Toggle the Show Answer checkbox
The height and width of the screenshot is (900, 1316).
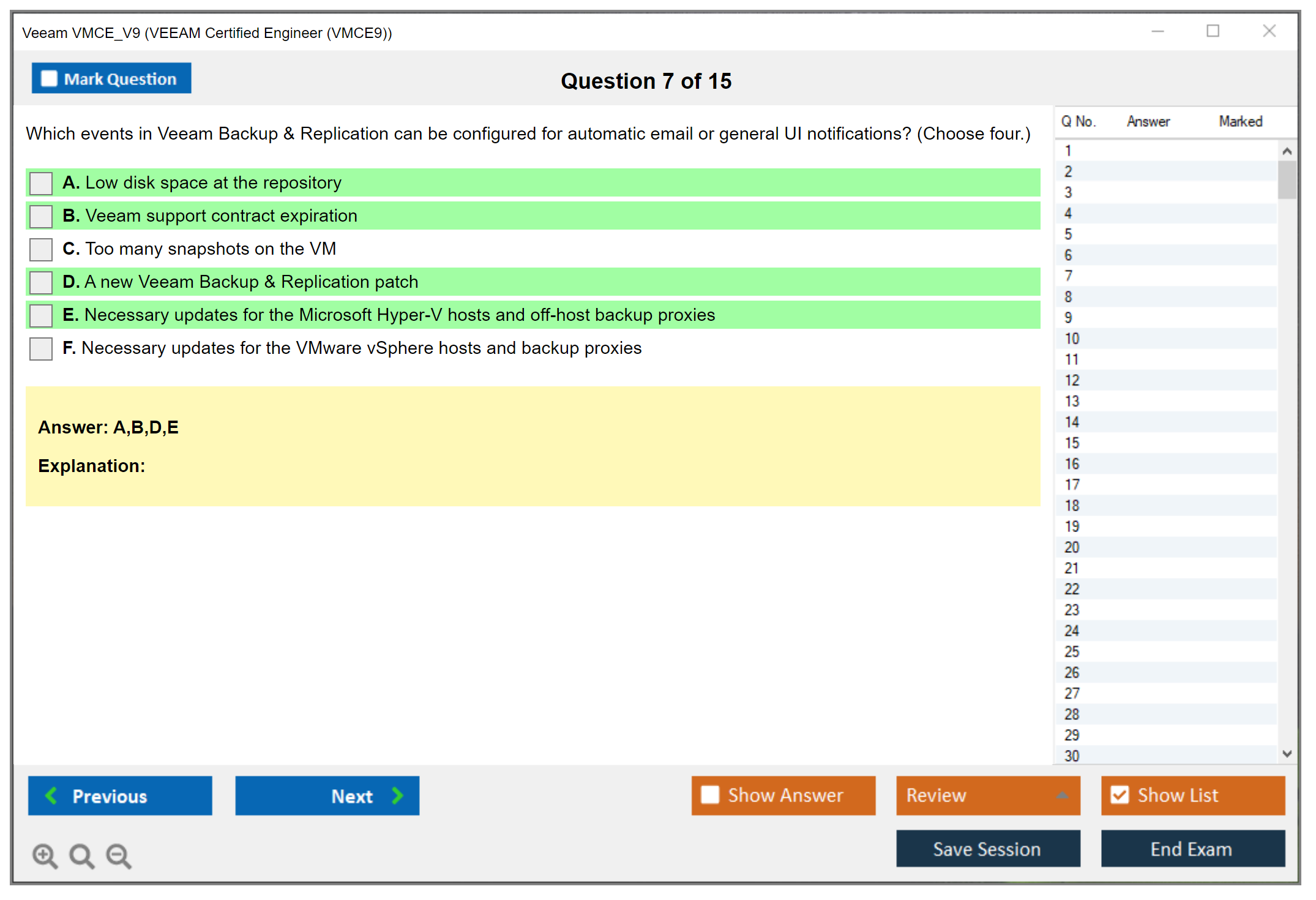tap(710, 795)
